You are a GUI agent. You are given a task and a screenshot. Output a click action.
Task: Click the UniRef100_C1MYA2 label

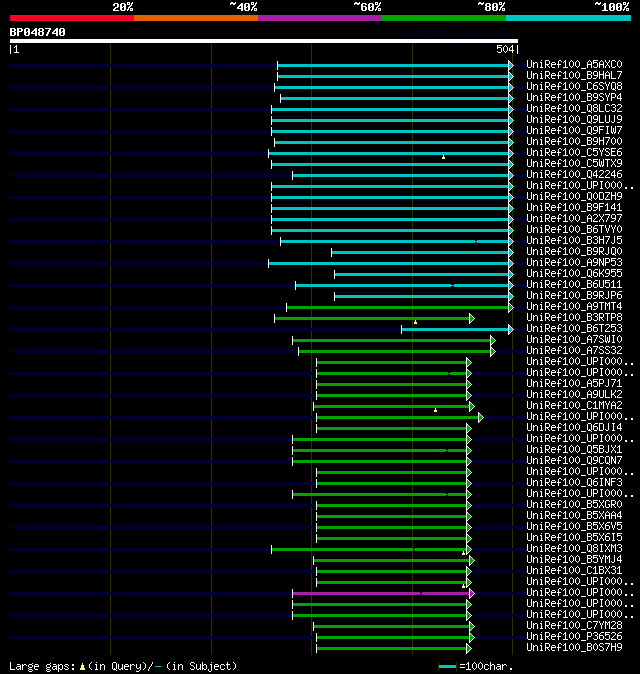(574, 406)
